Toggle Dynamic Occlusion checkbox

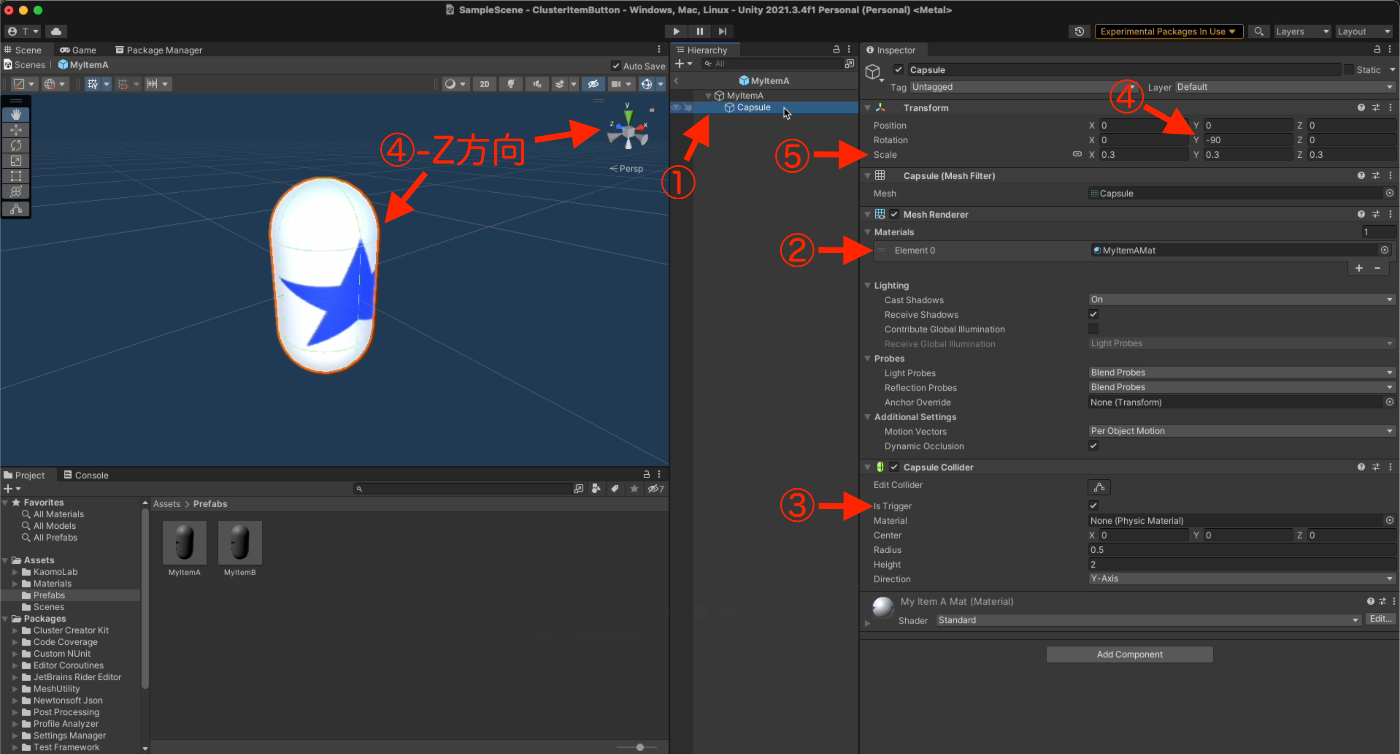[x=1093, y=446]
